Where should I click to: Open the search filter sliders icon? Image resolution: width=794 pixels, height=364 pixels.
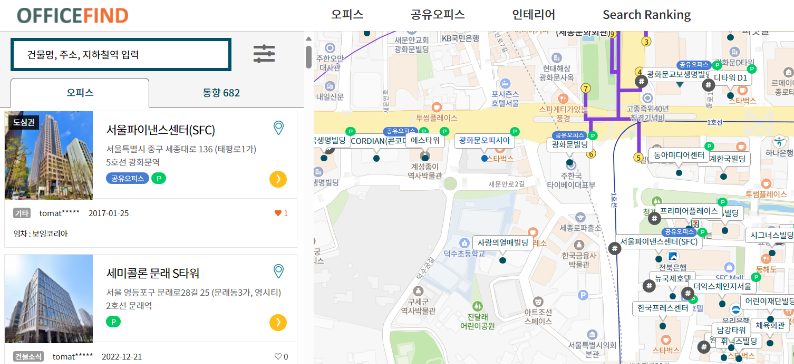(264, 54)
